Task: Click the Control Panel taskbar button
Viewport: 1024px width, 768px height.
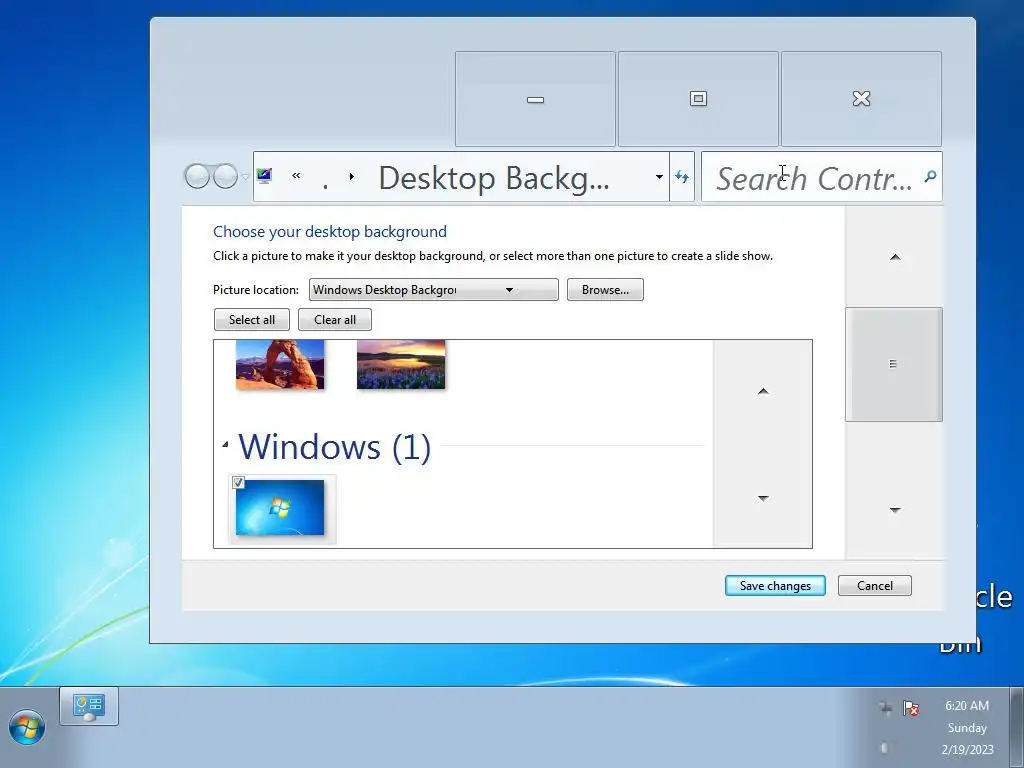Action: point(89,707)
